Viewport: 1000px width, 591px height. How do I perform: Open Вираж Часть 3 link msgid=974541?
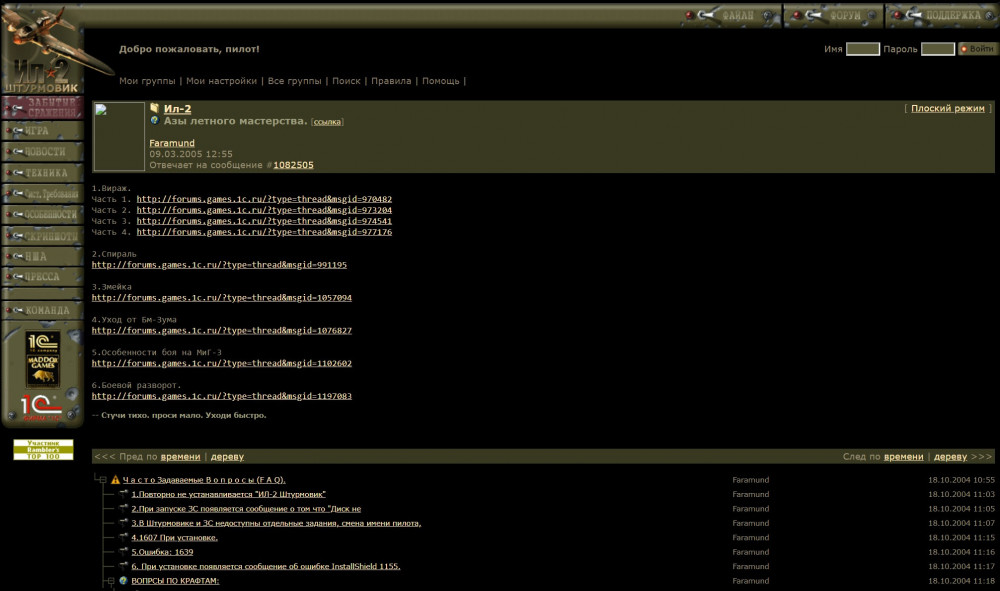264,221
